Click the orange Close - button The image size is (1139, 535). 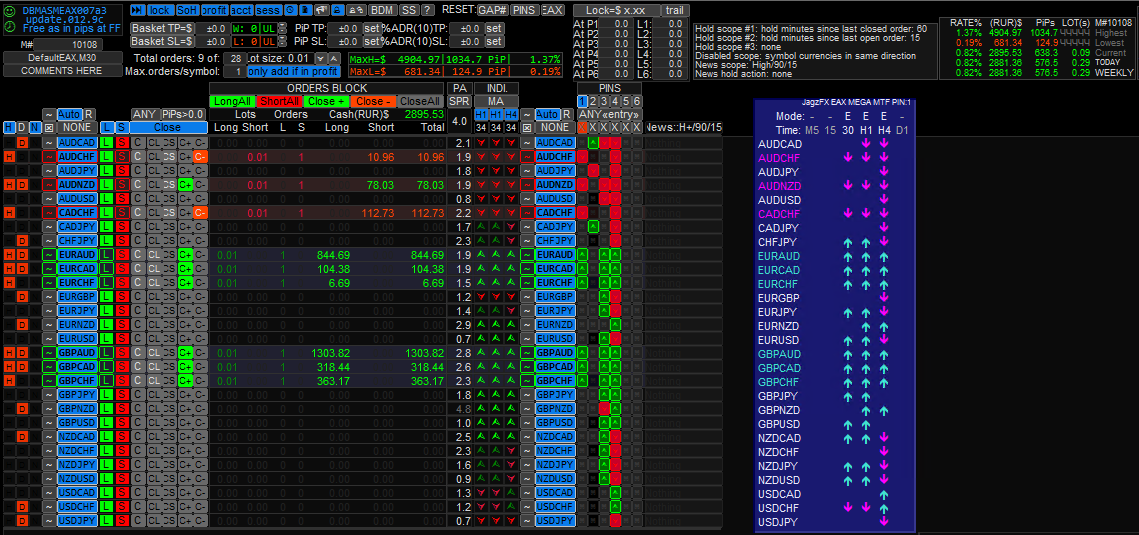[x=373, y=101]
